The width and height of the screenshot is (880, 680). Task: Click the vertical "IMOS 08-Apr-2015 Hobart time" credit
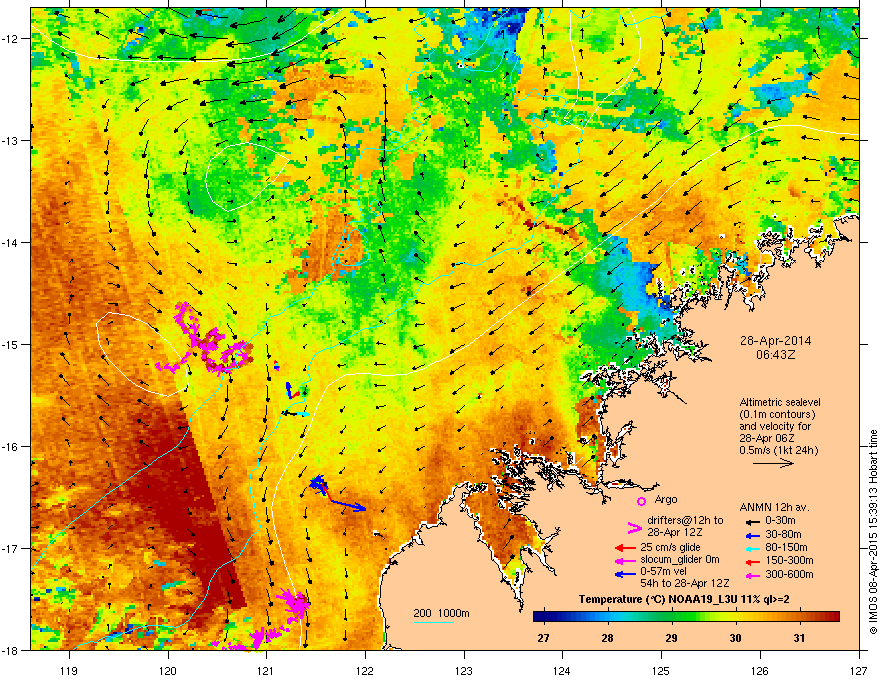pyautogui.click(x=873, y=532)
